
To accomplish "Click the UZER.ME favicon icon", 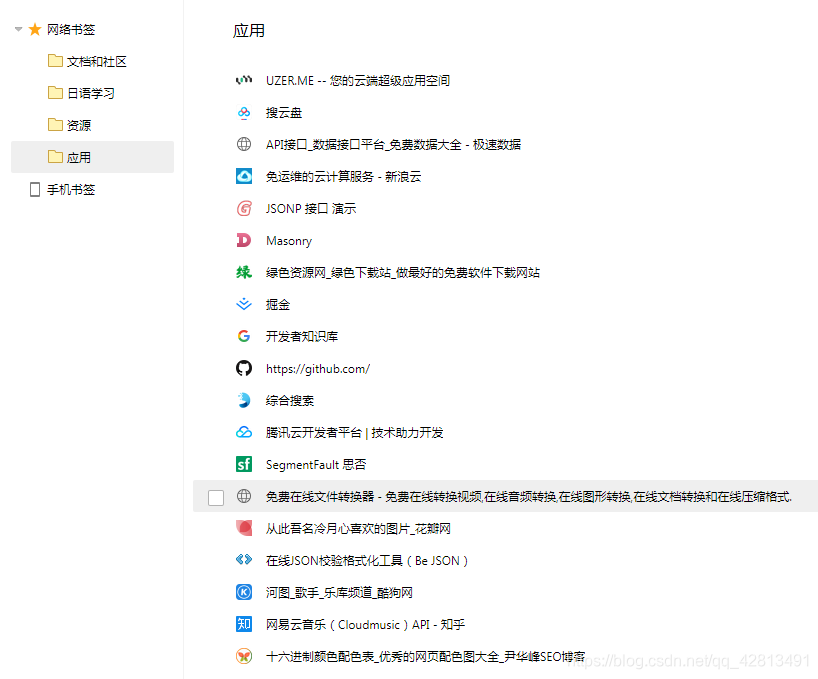I will click(x=244, y=80).
